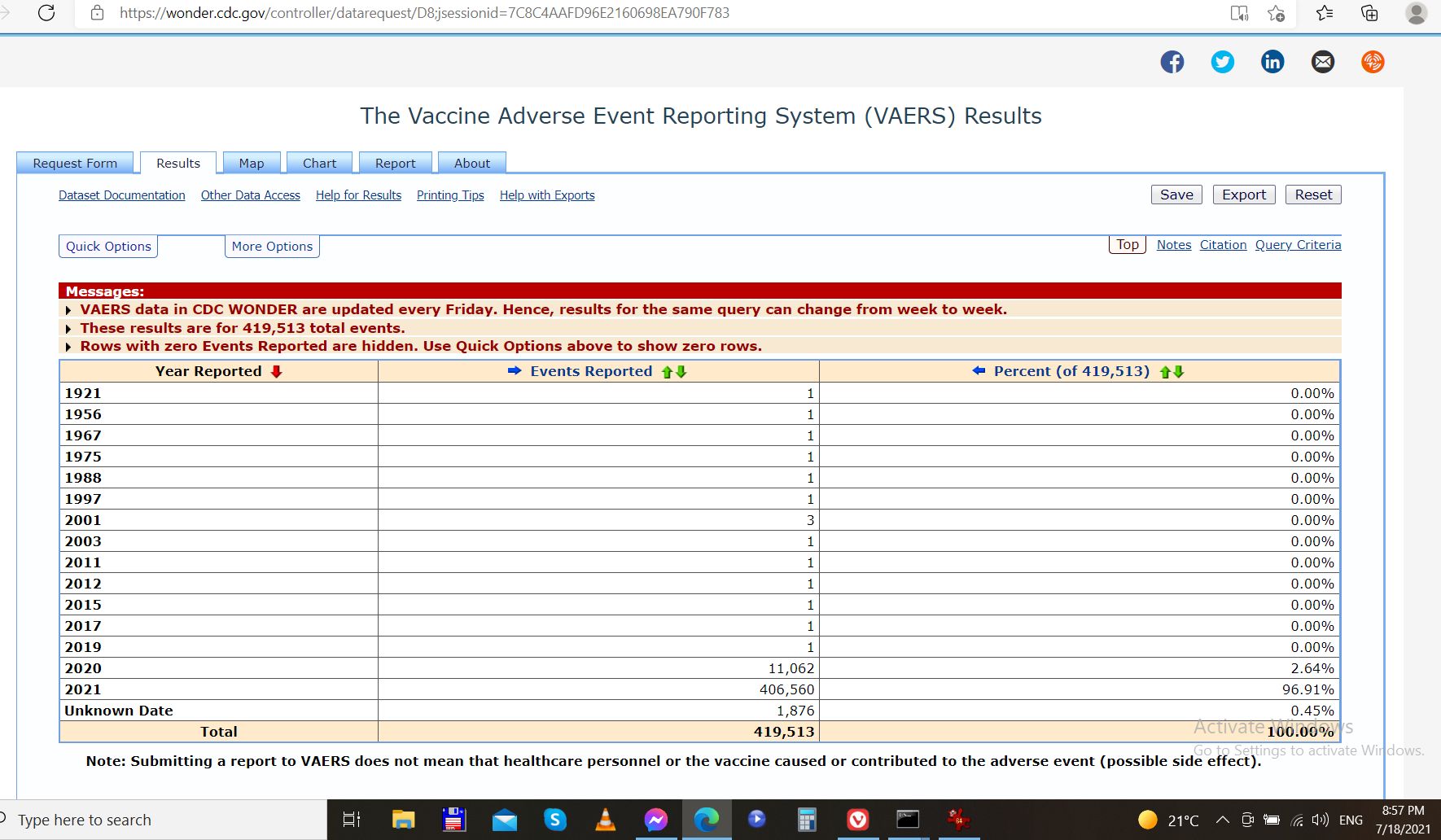Click the browser address bar URL
Screen dimensions: 1441x840
424,13
